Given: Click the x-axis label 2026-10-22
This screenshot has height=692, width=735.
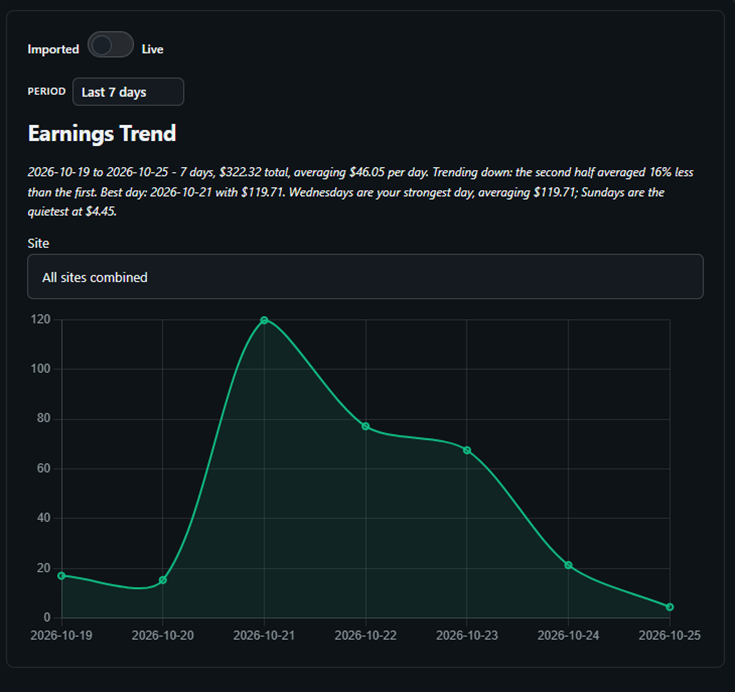Looking at the screenshot, I should (366, 635).
